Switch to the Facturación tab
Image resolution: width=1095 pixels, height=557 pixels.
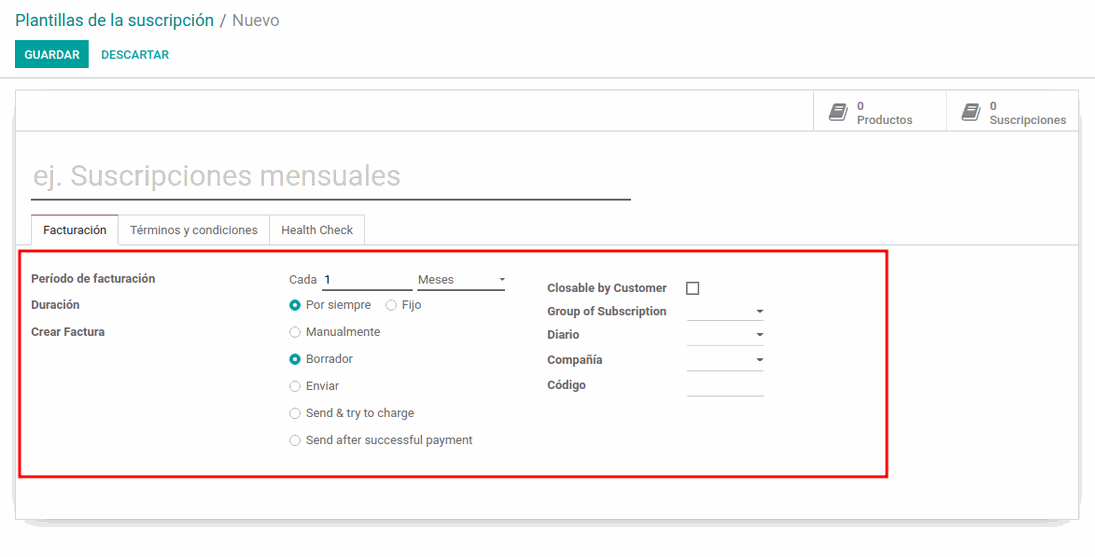coord(75,230)
